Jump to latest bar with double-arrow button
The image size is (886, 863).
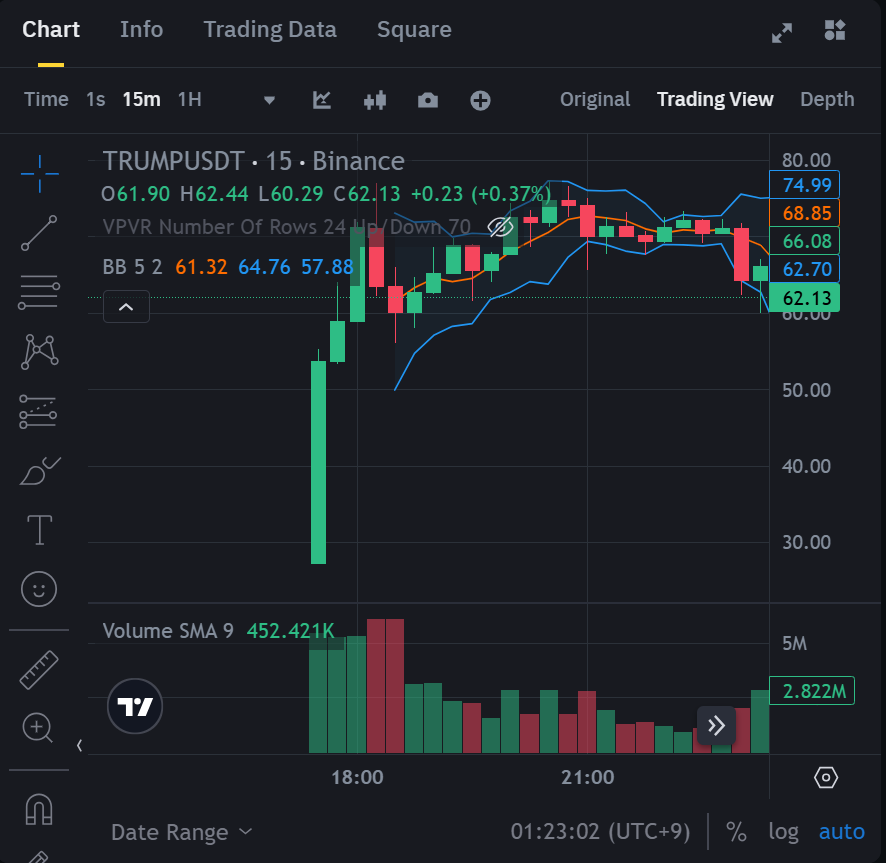[716, 726]
